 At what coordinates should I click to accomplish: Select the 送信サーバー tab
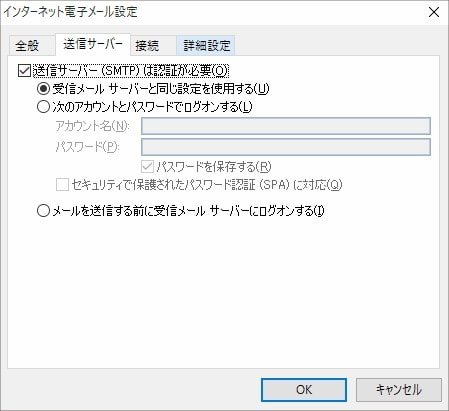click(93, 44)
